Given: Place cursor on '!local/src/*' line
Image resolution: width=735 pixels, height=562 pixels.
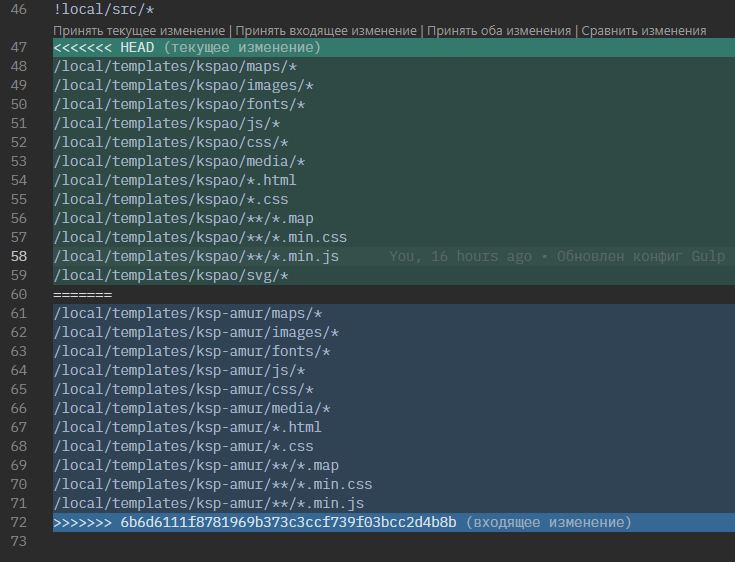Looking at the screenshot, I should 104,10.
